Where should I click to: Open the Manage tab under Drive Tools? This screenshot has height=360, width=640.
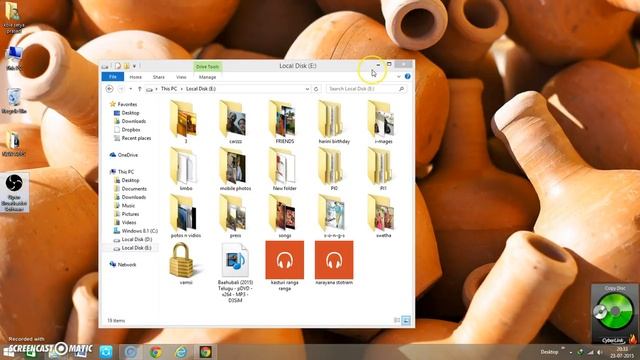[x=207, y=77]
